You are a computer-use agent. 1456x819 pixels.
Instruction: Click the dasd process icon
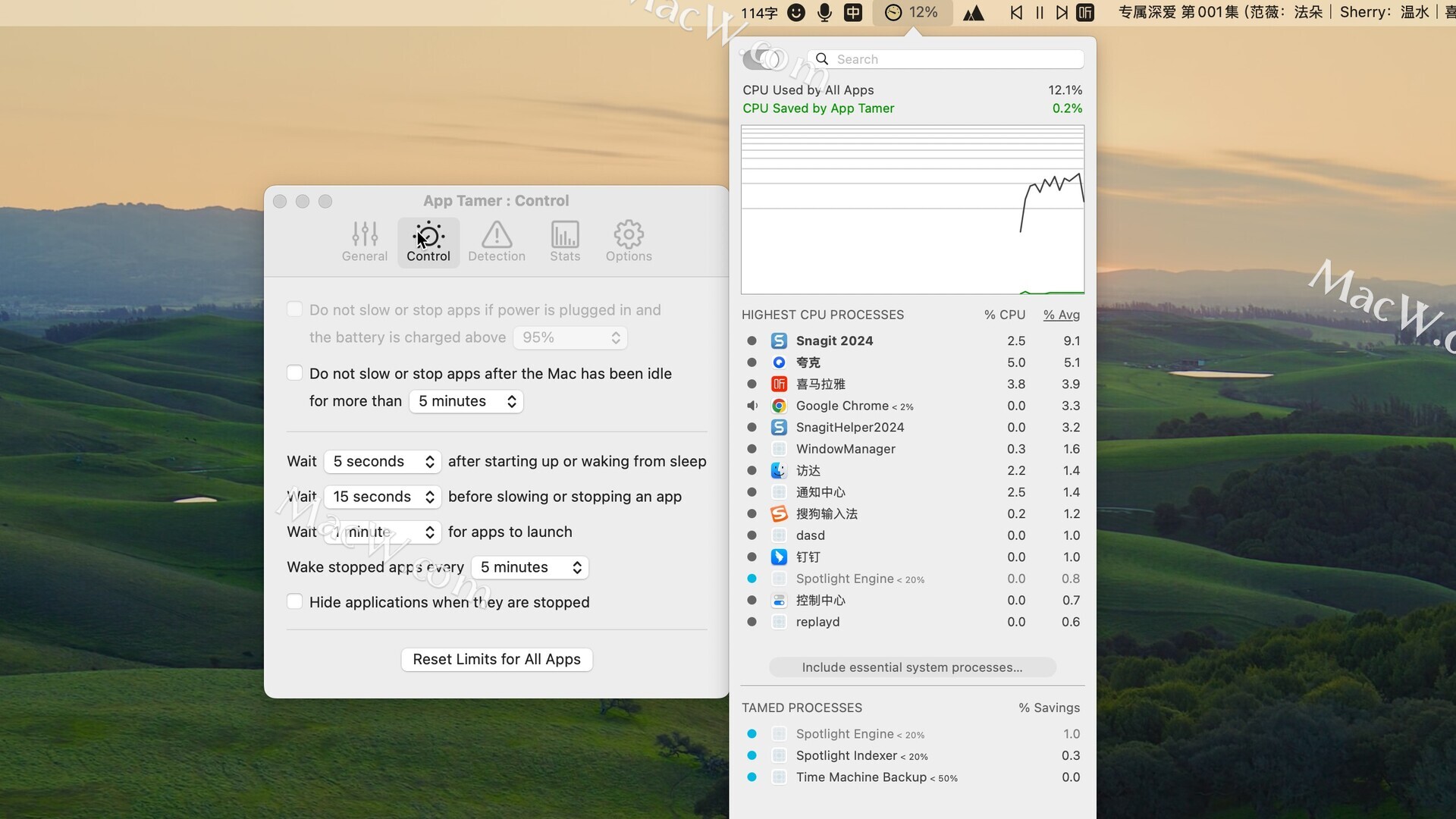(x=779, y=535)
